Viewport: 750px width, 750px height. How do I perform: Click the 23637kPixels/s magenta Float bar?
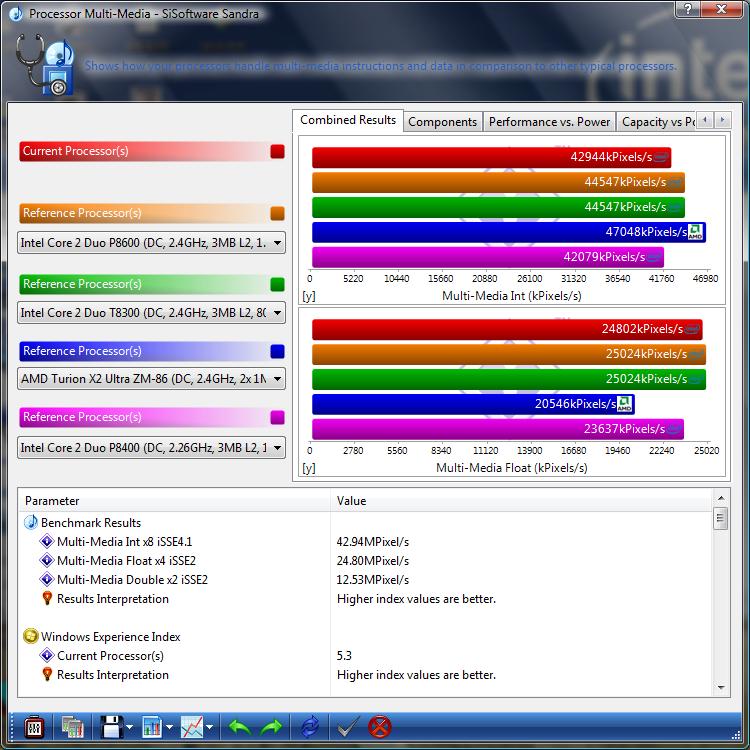tap(498, 429)
